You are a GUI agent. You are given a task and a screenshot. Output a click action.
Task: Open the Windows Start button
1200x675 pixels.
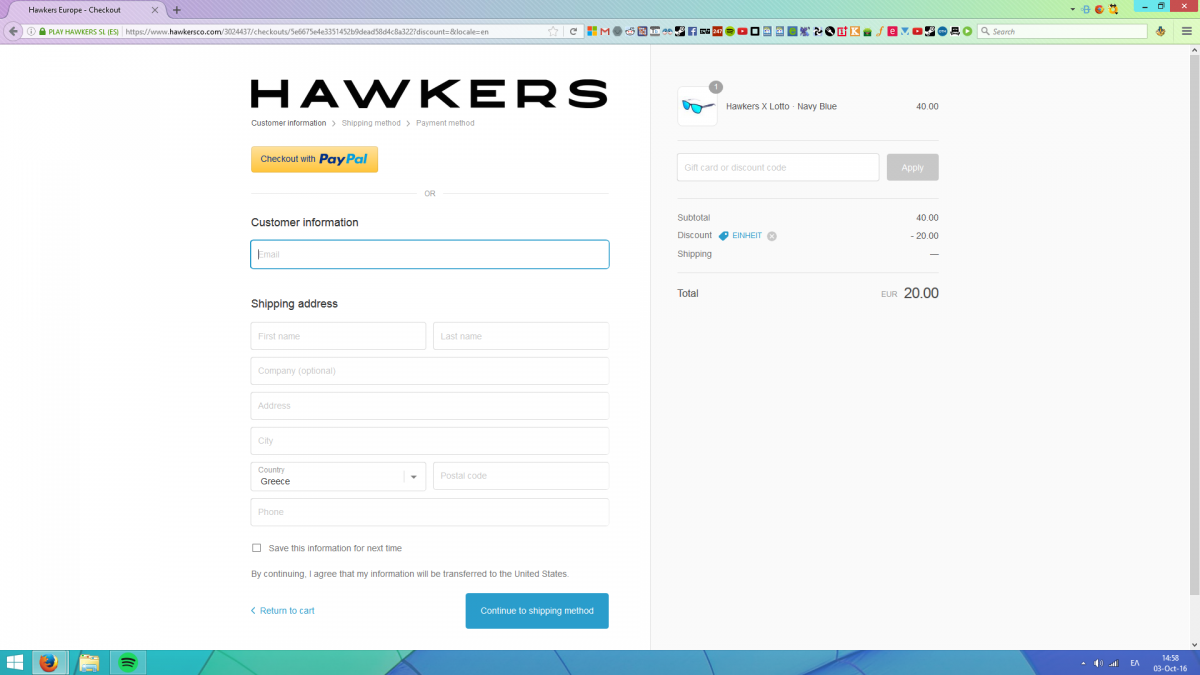coord(15,662)
